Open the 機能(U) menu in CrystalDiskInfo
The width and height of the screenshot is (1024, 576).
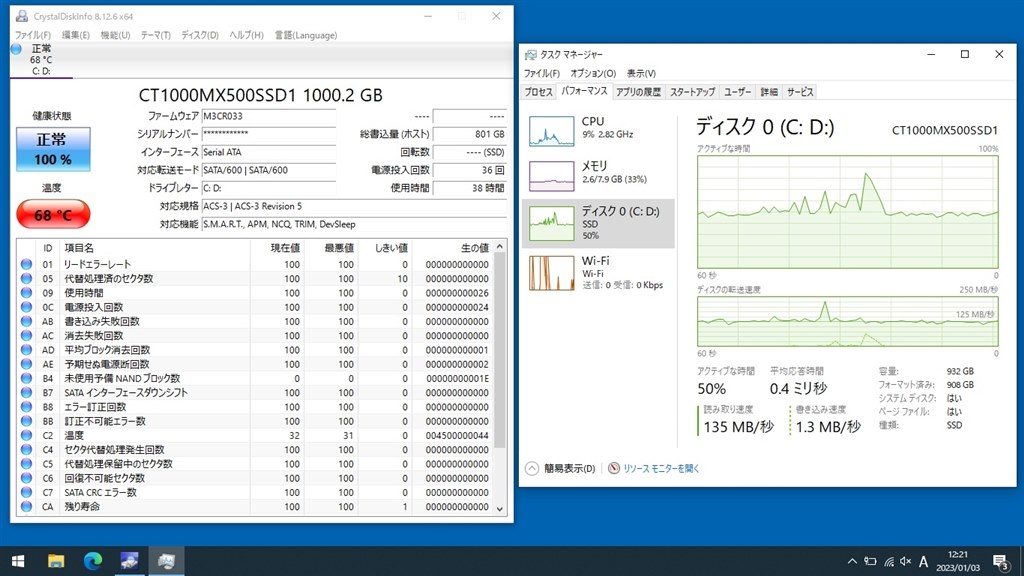[116, 35]
